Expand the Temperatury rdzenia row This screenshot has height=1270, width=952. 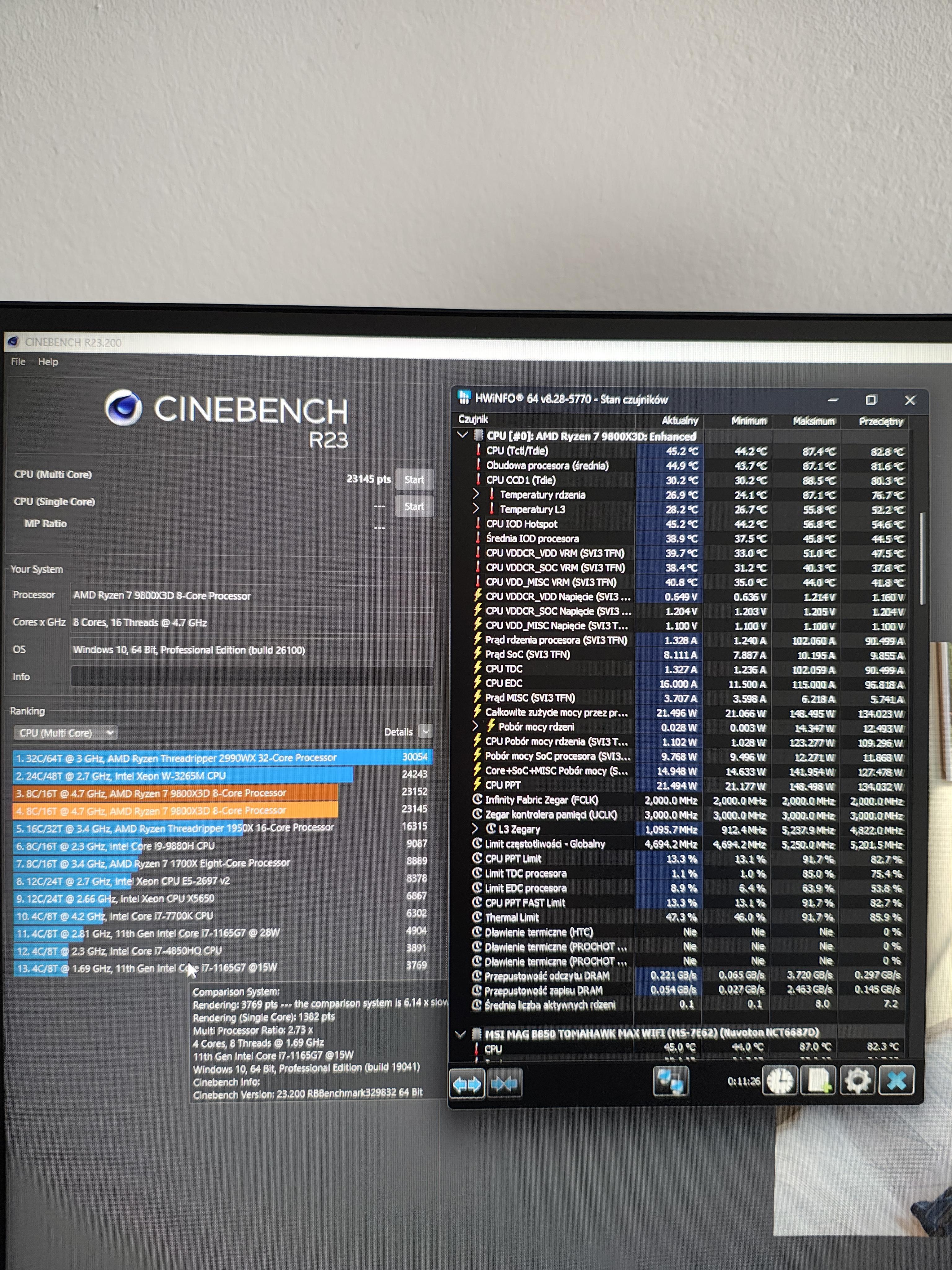476,494
